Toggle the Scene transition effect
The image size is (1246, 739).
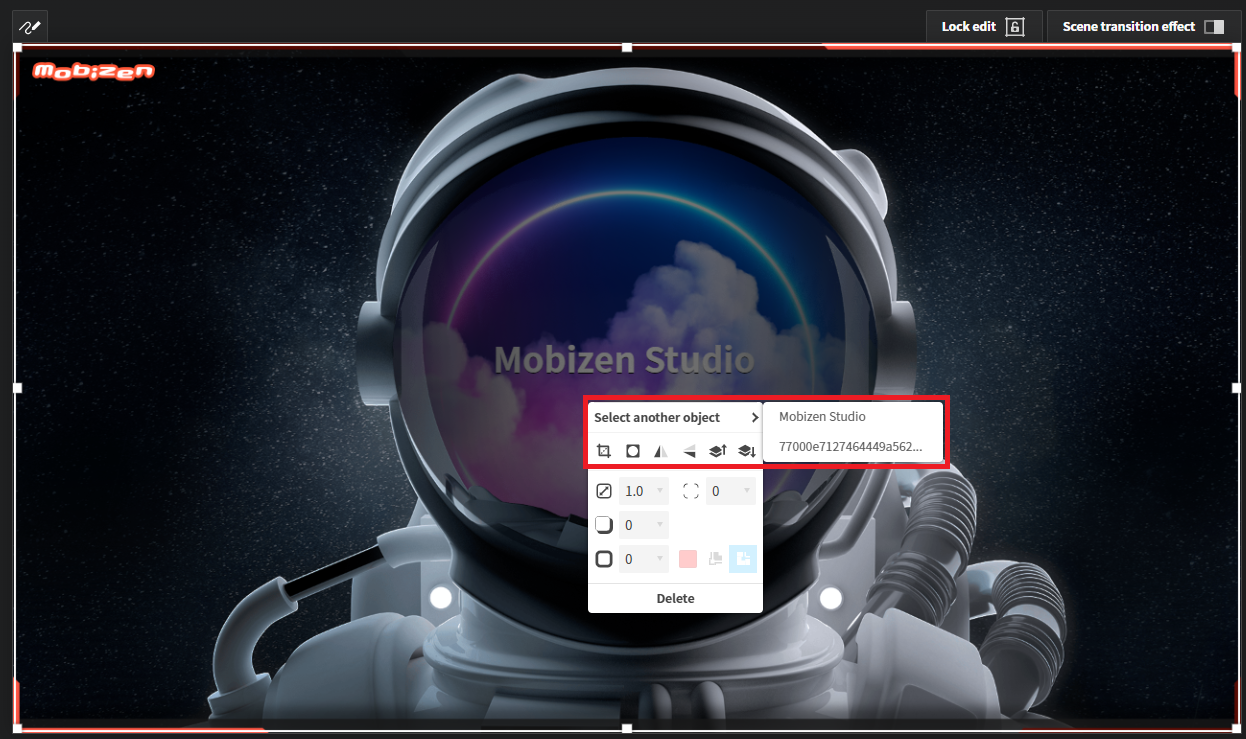pyautogui.click(x=1144, y=27)
